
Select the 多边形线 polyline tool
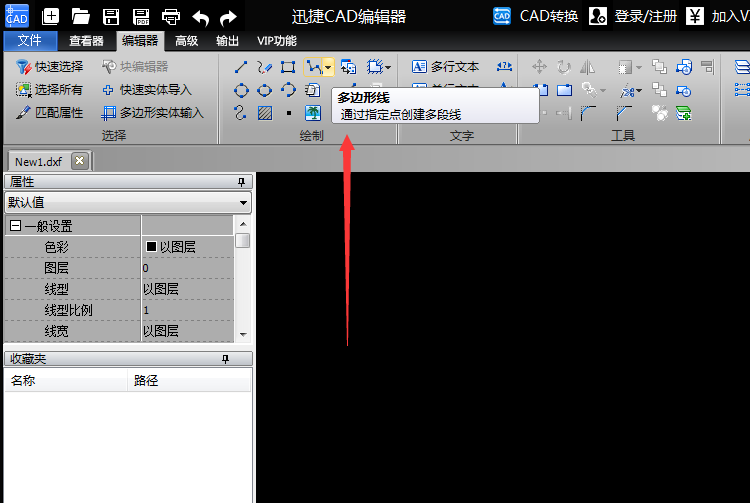[313, 67]
